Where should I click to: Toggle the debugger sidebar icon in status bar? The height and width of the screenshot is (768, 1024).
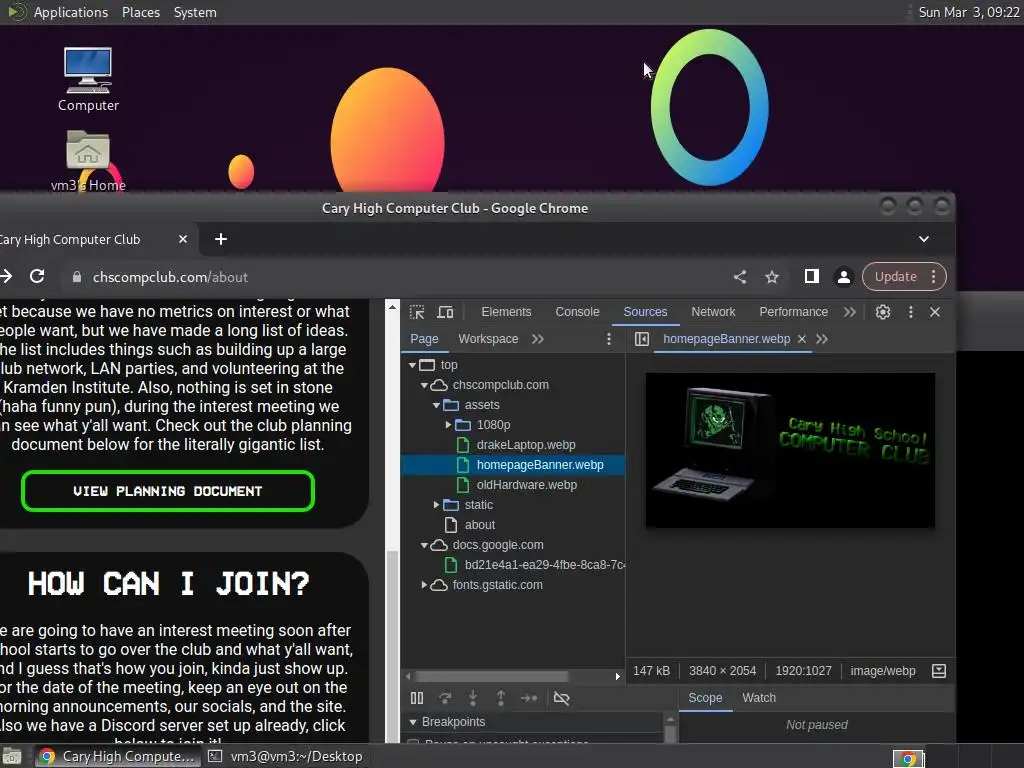point(938,671)
